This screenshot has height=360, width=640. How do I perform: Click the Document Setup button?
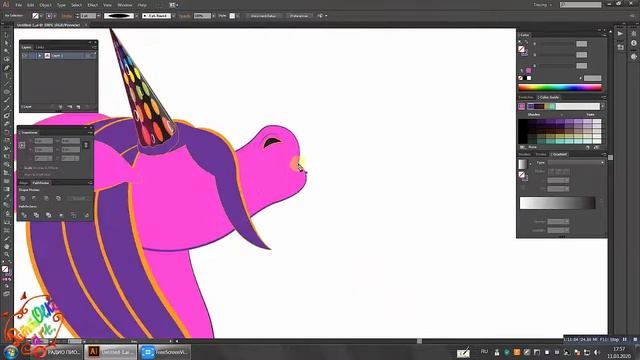click(263, 16)
